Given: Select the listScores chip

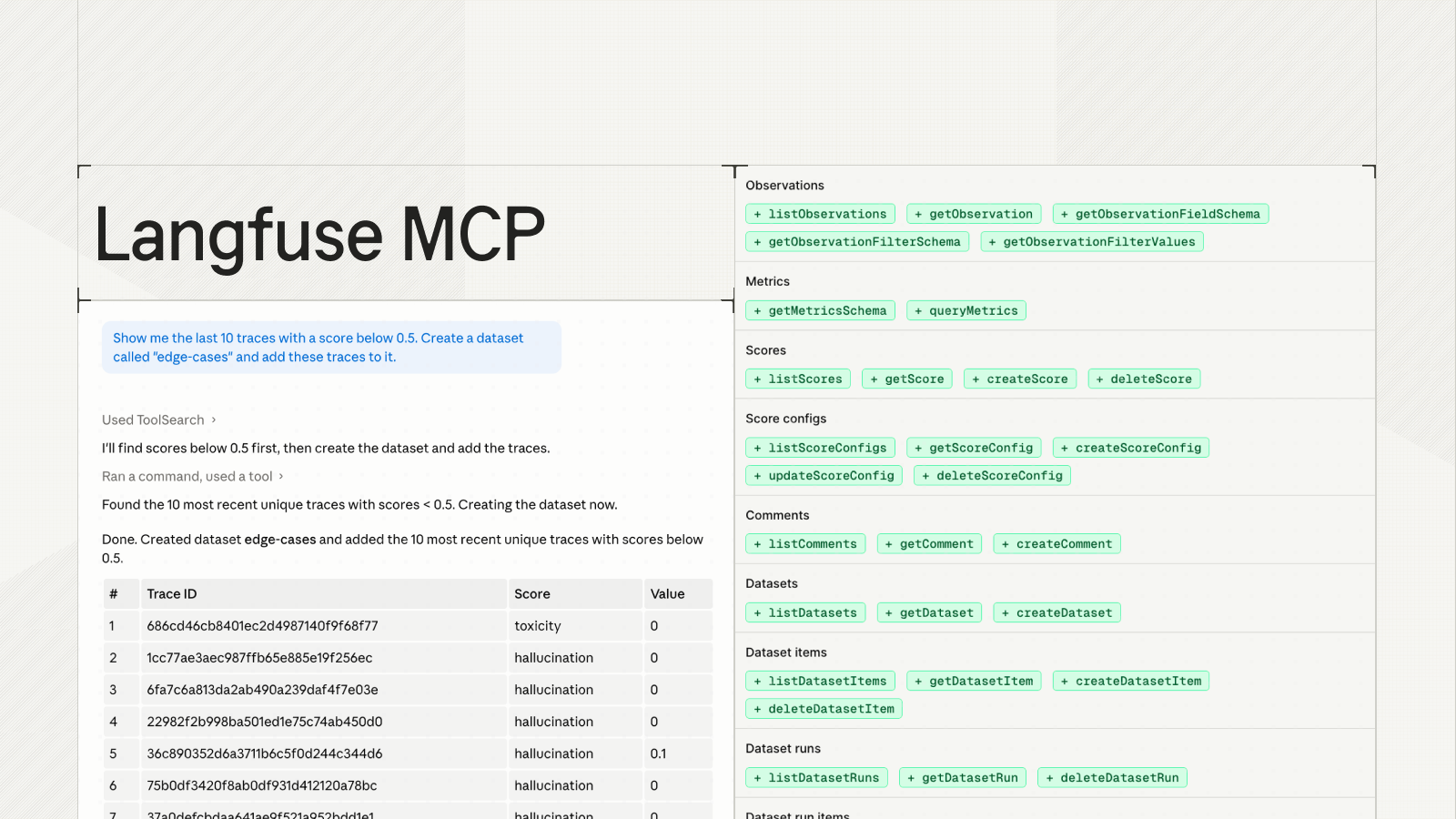Looking at the screenshot, I should pyautogui.click(x=798, y=379).
